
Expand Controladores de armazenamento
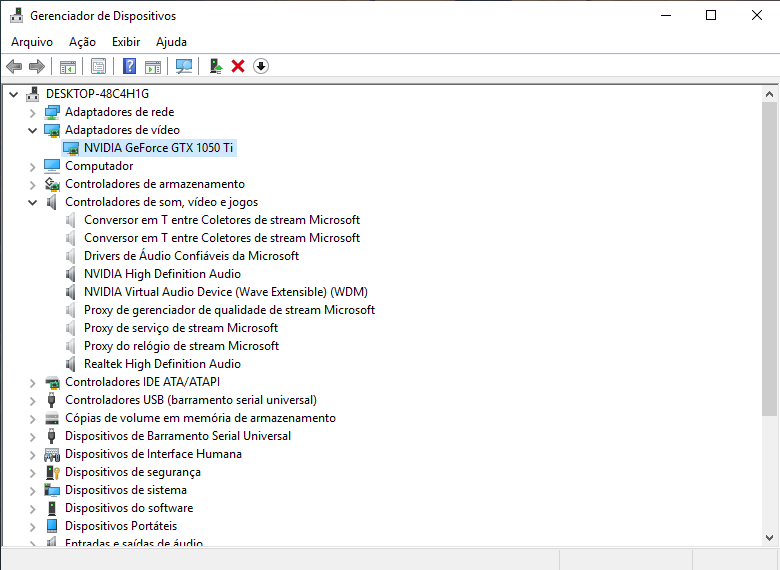click(x=33, y=185)
